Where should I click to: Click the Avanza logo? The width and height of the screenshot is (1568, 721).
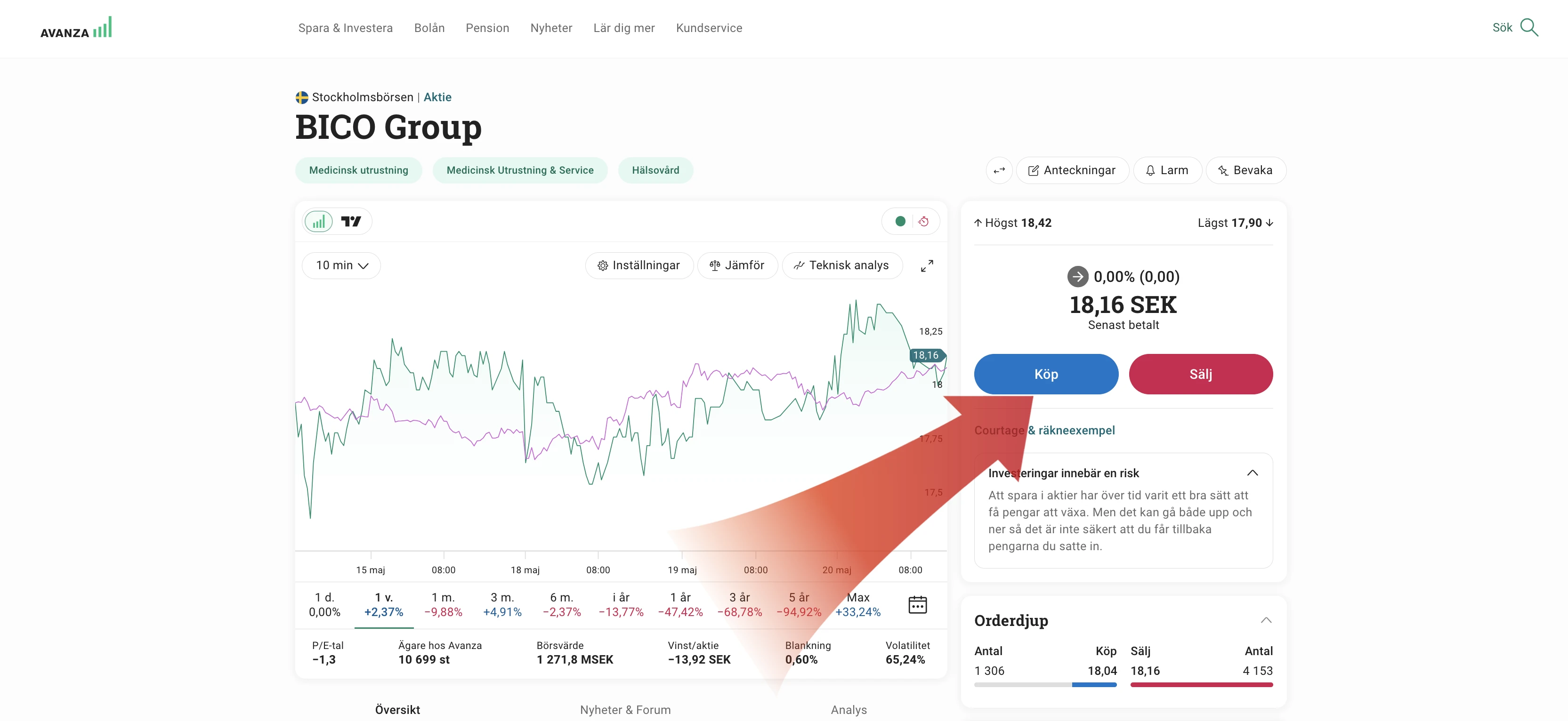coord(76,27)
